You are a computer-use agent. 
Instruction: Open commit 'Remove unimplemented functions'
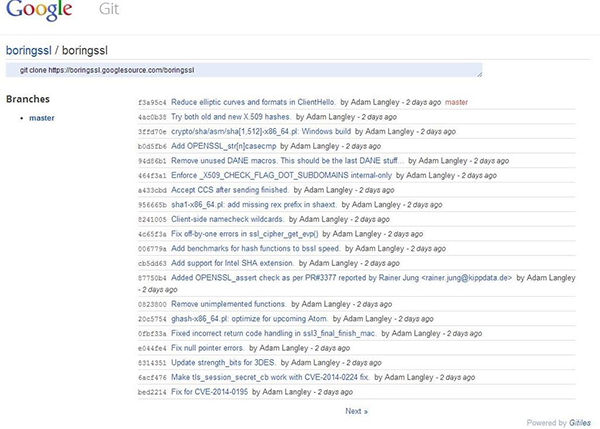[x=228, y=304]
